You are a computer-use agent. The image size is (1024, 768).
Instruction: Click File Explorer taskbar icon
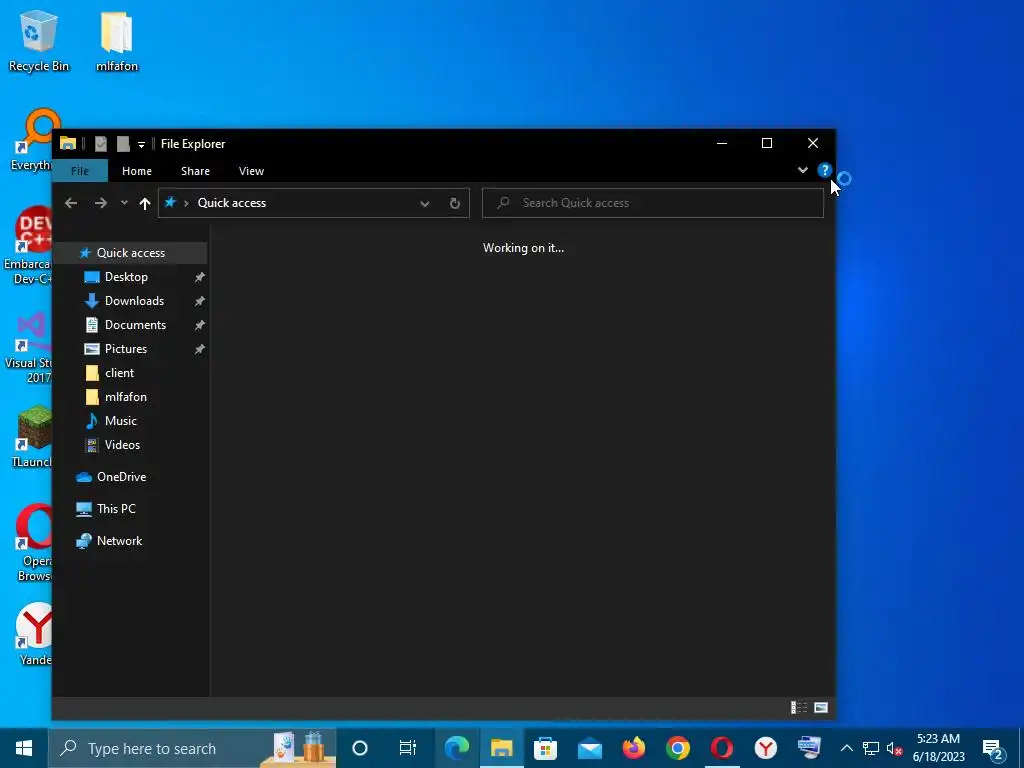coord(502,748)
